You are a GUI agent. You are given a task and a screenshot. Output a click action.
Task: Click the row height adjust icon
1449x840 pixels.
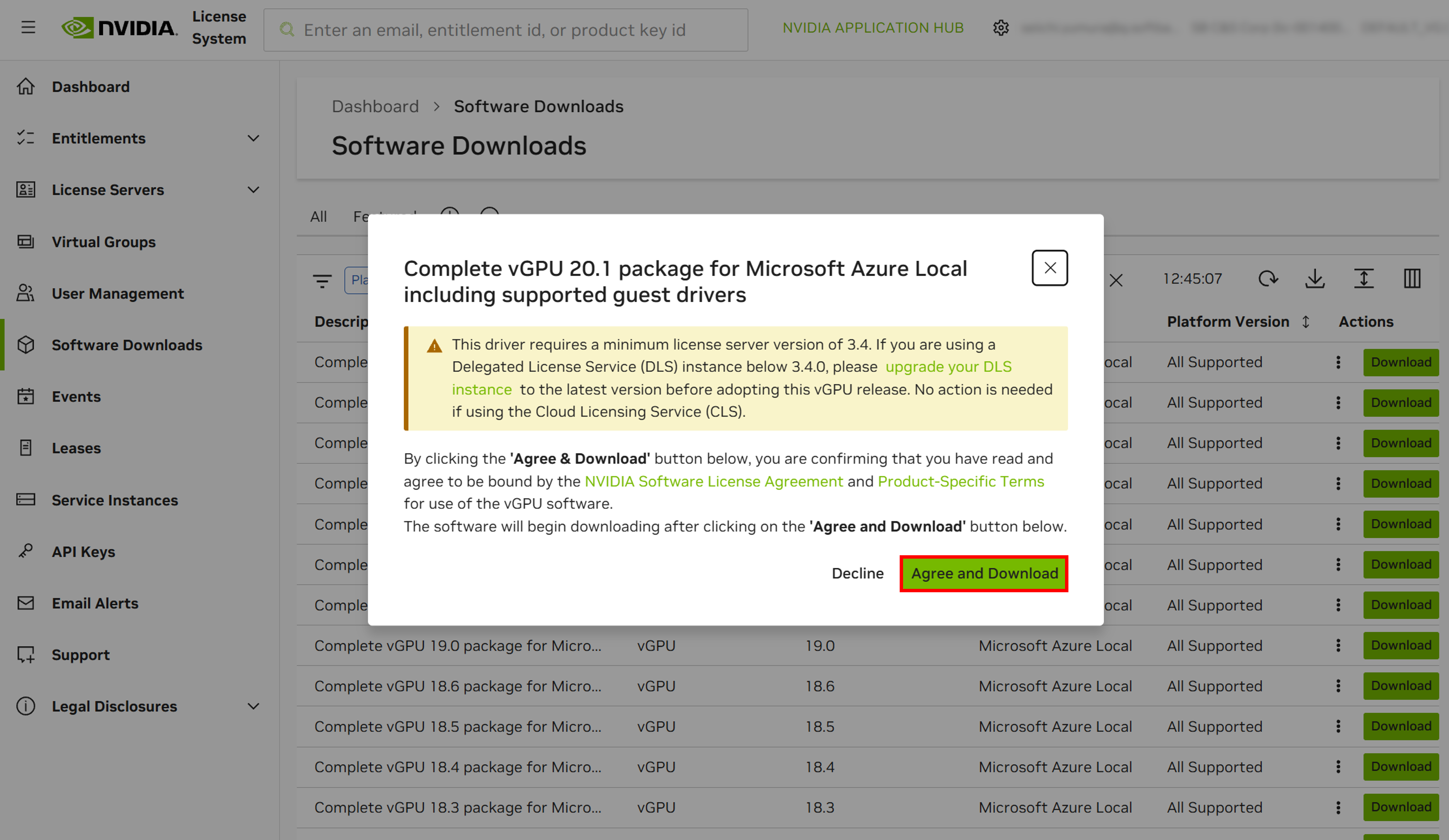[x=1364, y=279]
